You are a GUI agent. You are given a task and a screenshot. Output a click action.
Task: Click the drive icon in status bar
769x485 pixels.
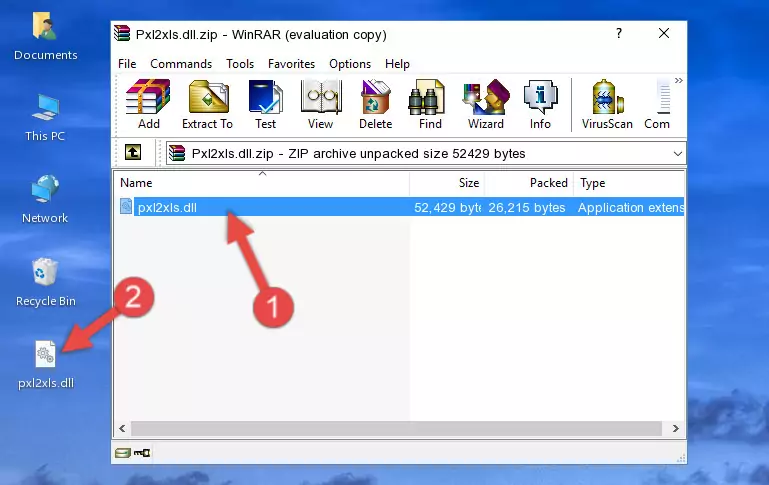pyautogui.click(x=123, y=453)
